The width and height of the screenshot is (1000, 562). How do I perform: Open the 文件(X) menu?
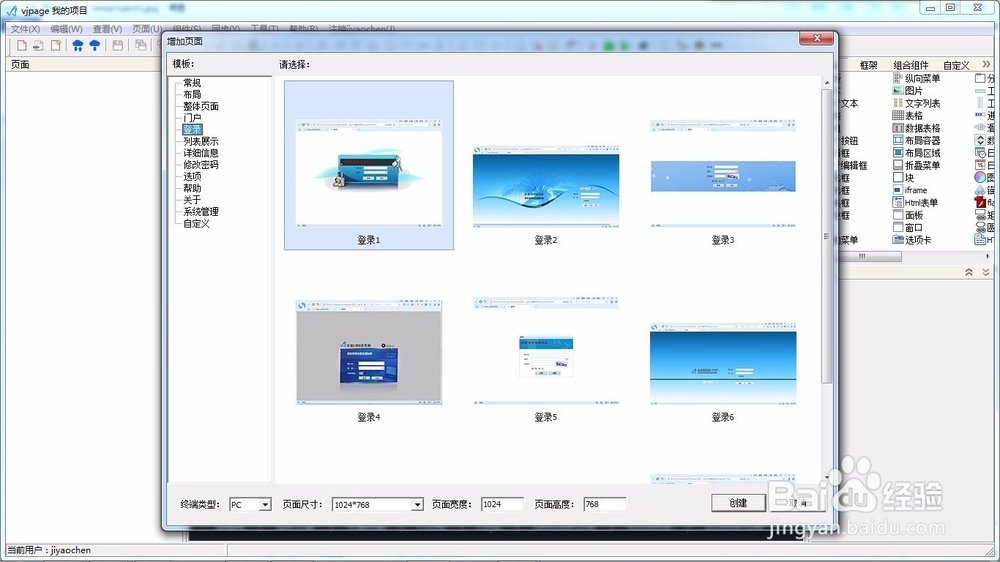coord(25,29)
